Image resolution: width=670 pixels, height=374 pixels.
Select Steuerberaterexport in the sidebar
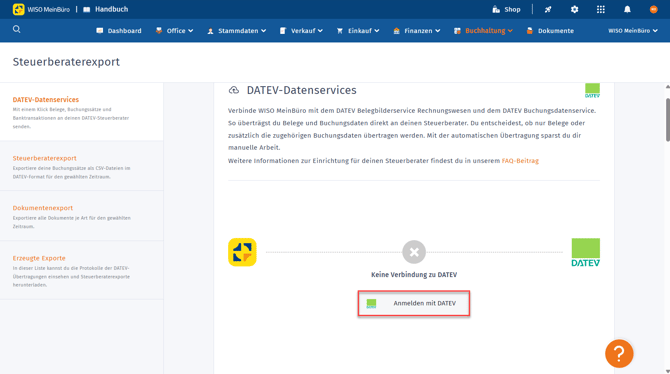(x=44, y=158)
